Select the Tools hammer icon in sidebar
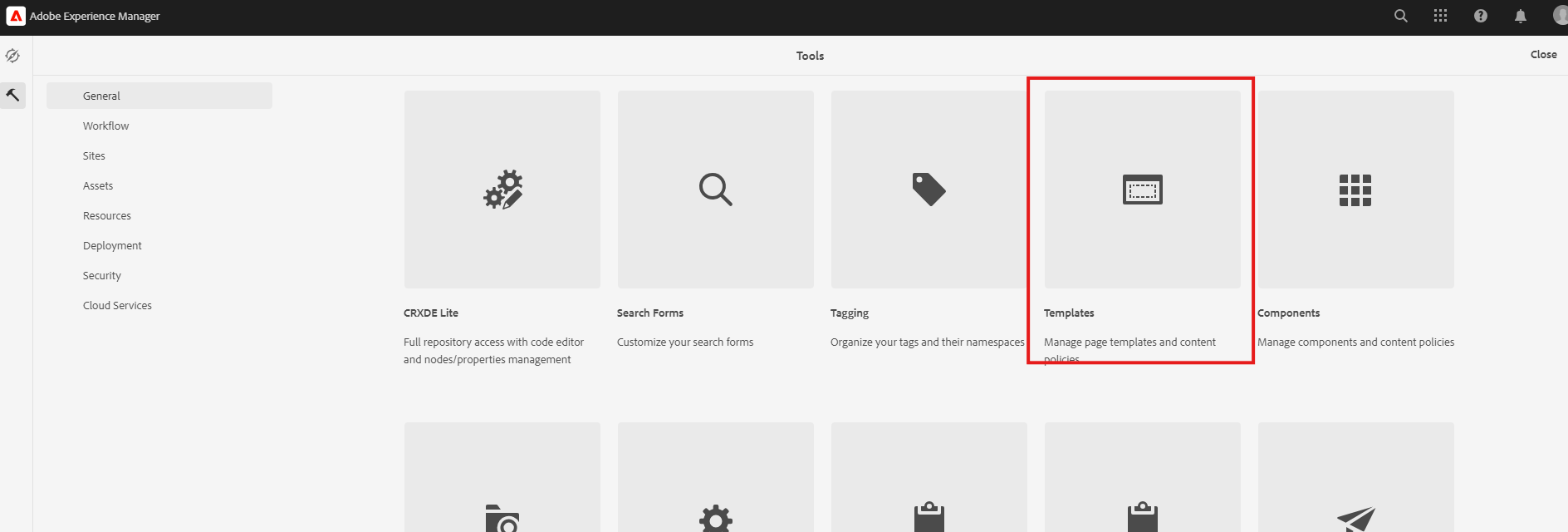Image resolution: width=1568 pixels, height=532 pixels. point(13,96)
